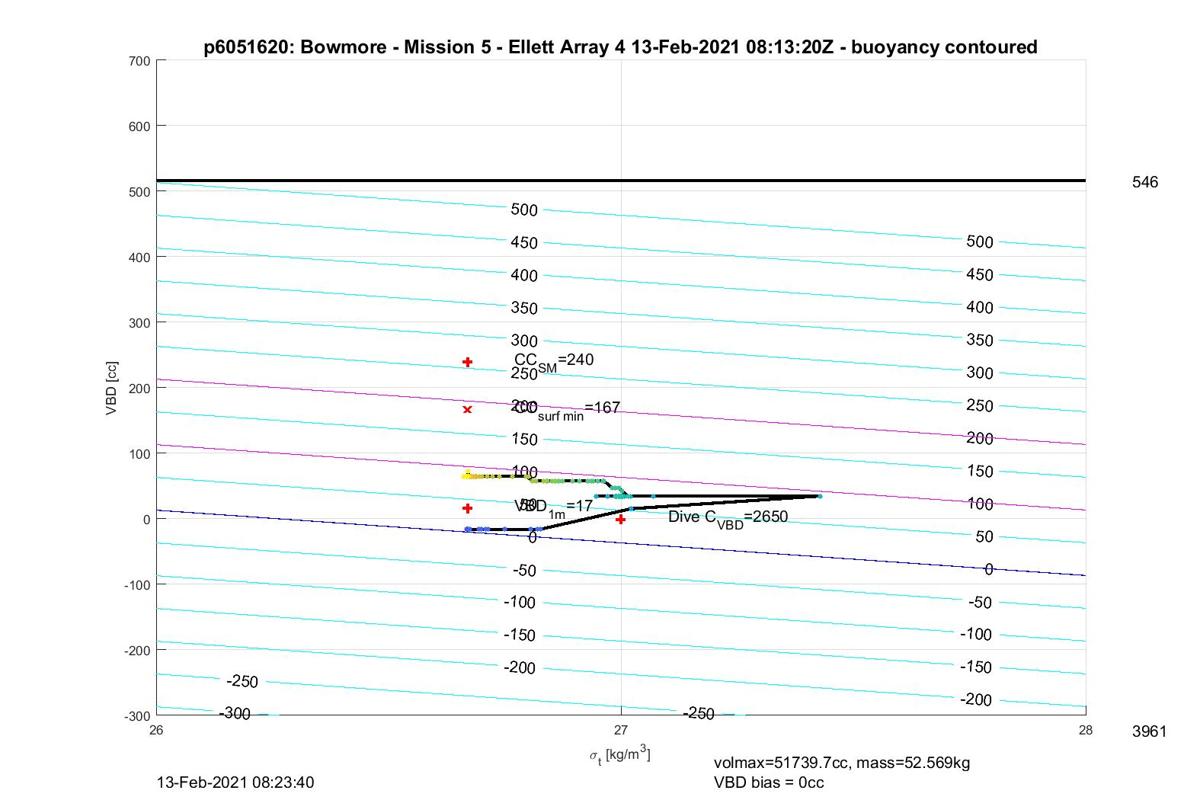Click contour label '0' on the right blue line
This screenshot has width=1200, height=804.
[989, 569]
